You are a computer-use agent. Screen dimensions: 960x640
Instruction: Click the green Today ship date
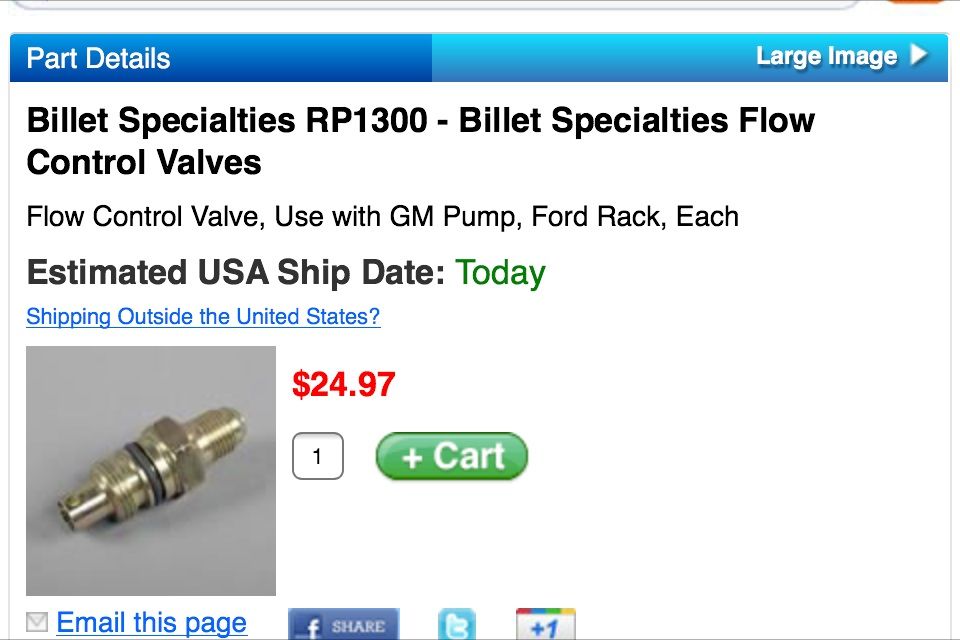(500, 273)
